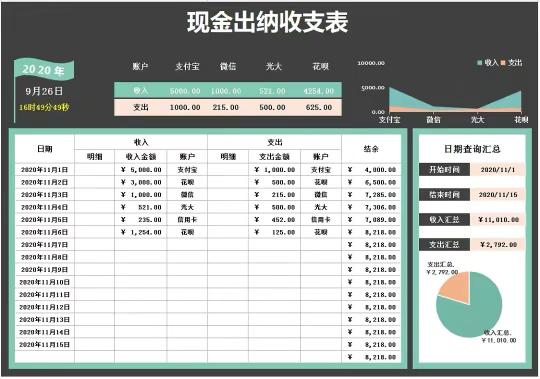Select balance ¥8,218.00 in 11月15日 row
Screen dimensions: 540x379
coord(372,345)
